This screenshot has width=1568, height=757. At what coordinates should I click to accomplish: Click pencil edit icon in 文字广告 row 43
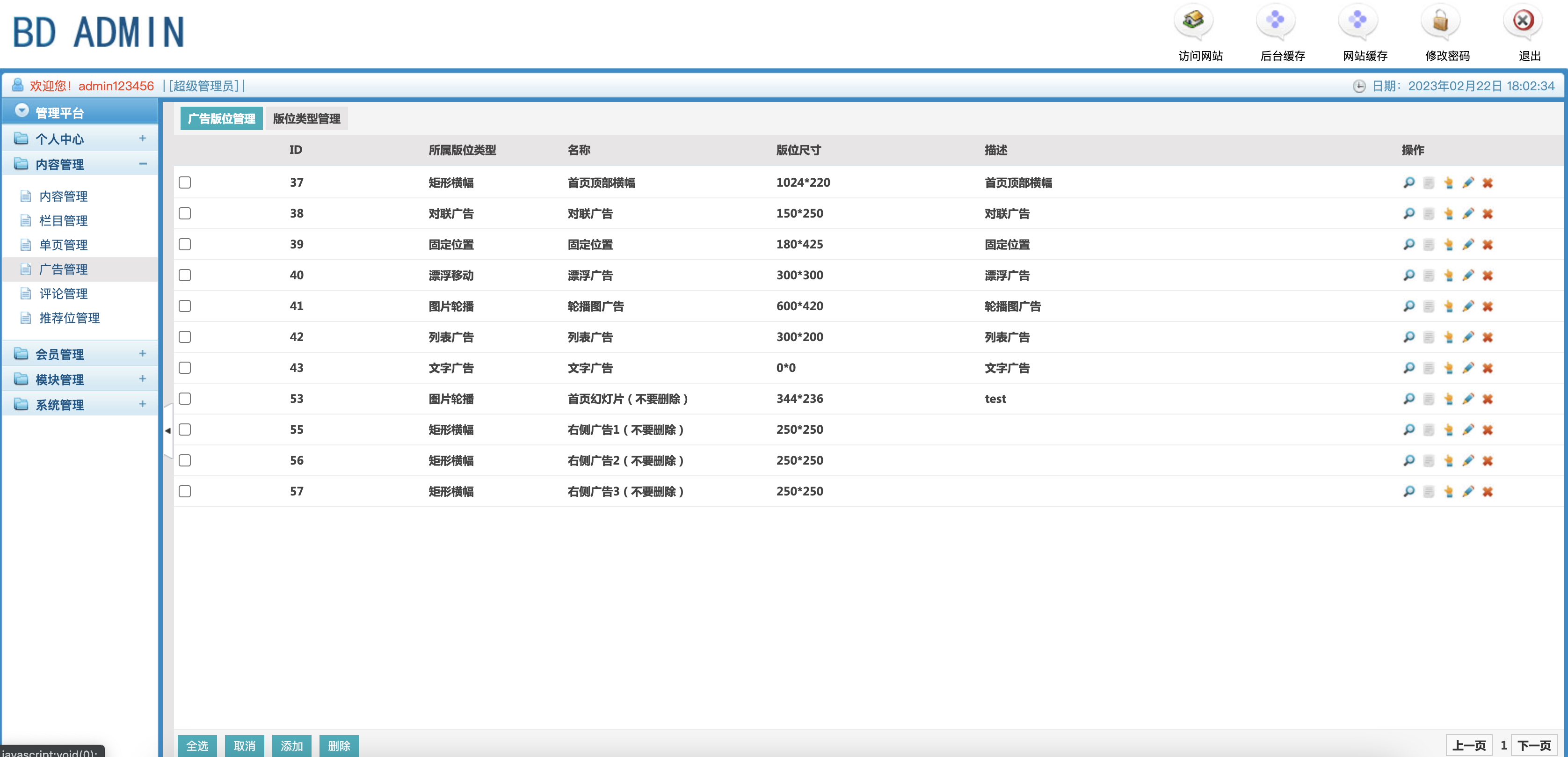coord(1467,368)
